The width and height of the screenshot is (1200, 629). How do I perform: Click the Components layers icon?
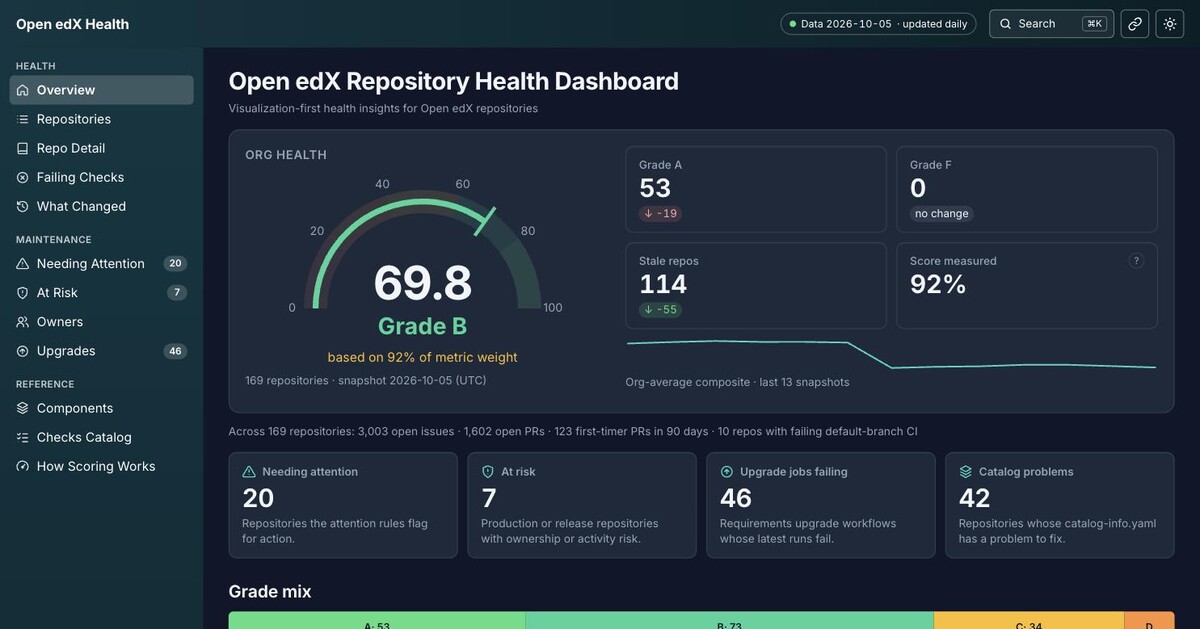[x=23, y=408]
